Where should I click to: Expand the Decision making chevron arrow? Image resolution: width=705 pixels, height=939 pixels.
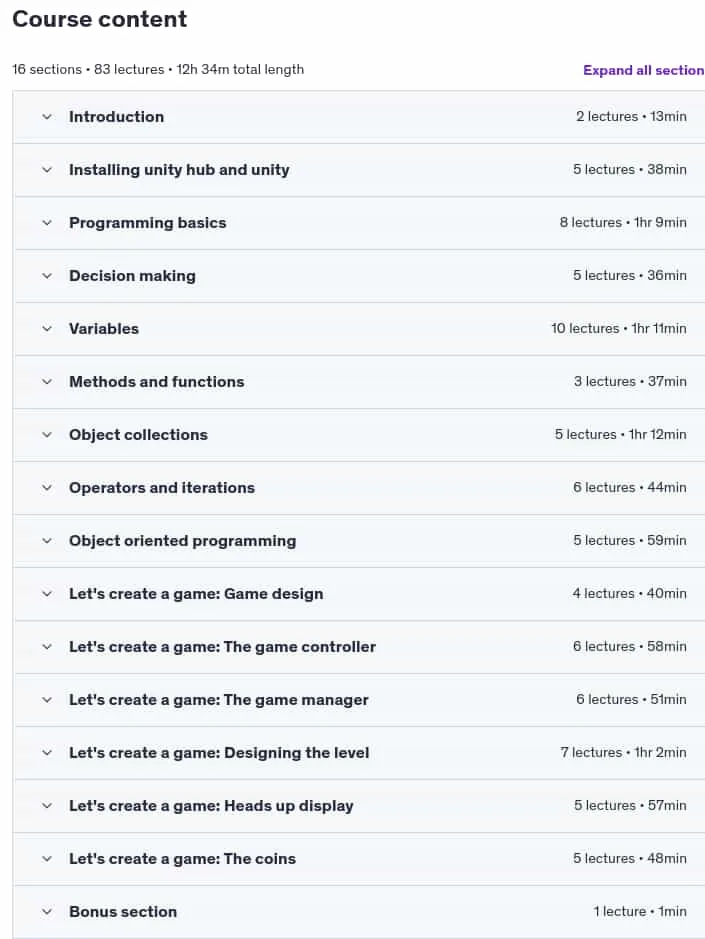tap(47, 276)
